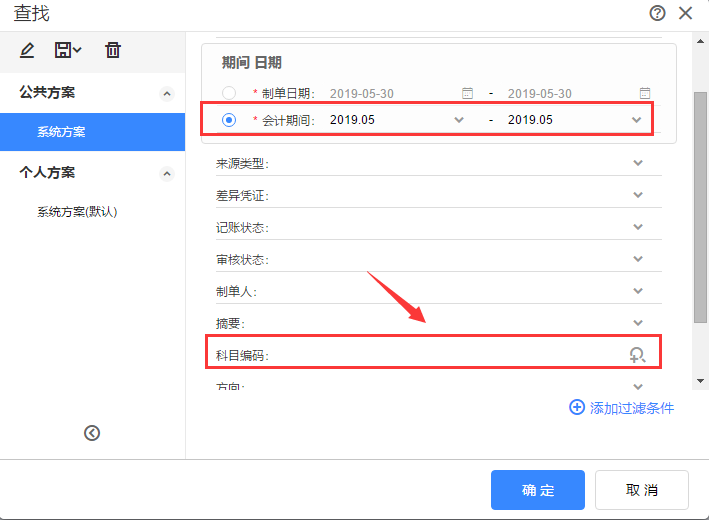Click the 确定 button
Viewport: 709px width, 520px height.
click(x=538, y=490)
